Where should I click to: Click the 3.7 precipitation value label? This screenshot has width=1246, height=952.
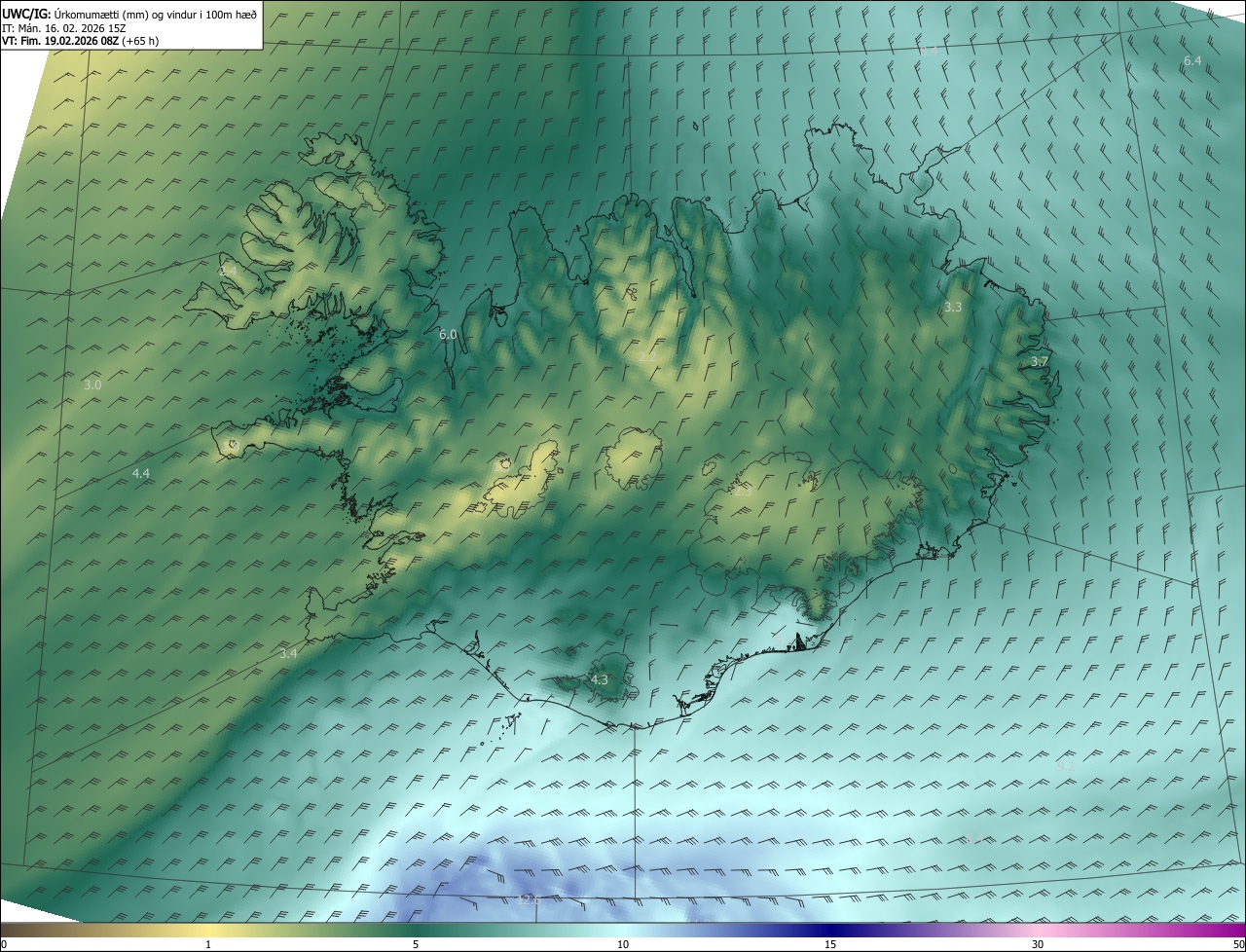click(x=1040, y=361)
